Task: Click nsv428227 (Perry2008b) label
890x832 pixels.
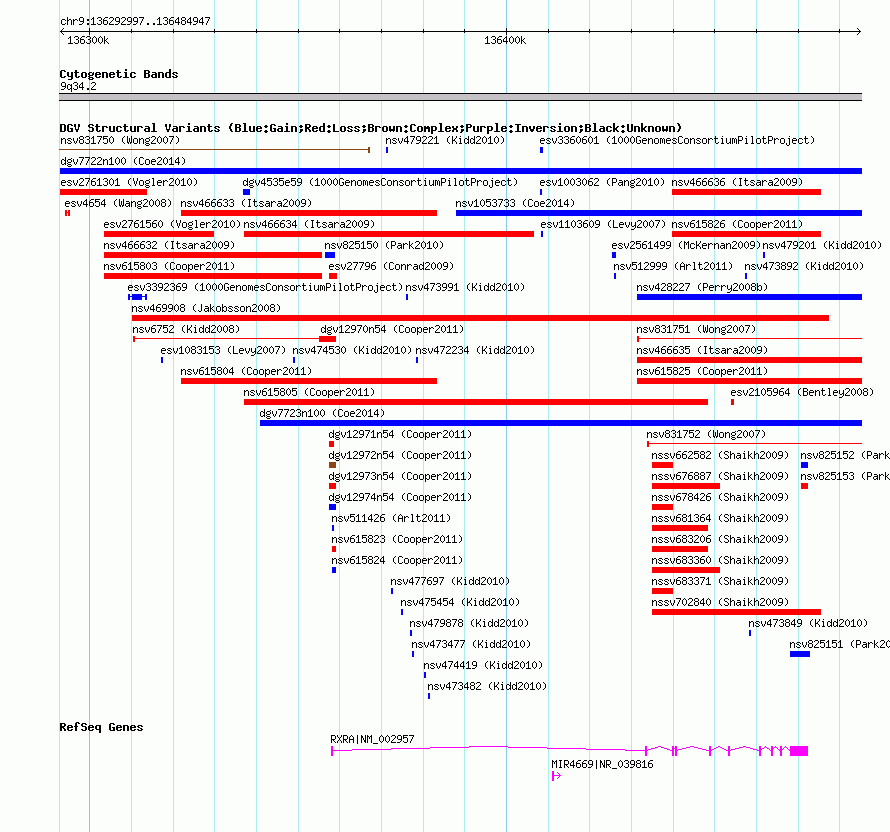Action: 702,287
